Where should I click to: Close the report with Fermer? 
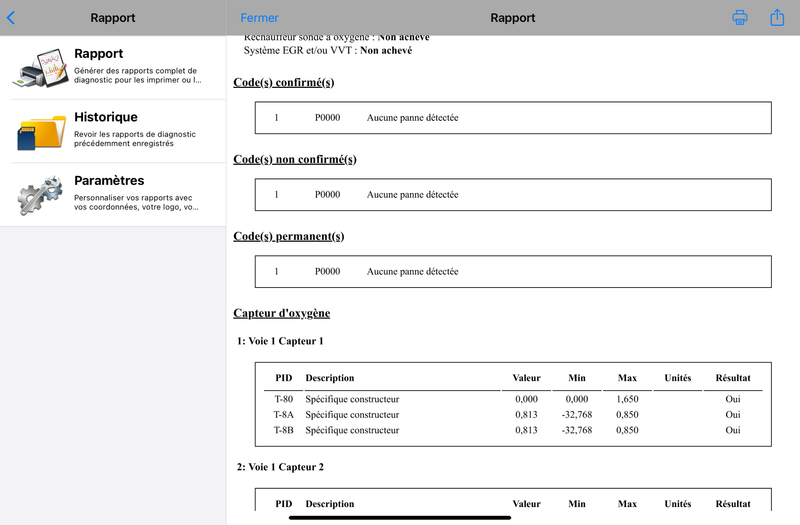tap(259, 18)
